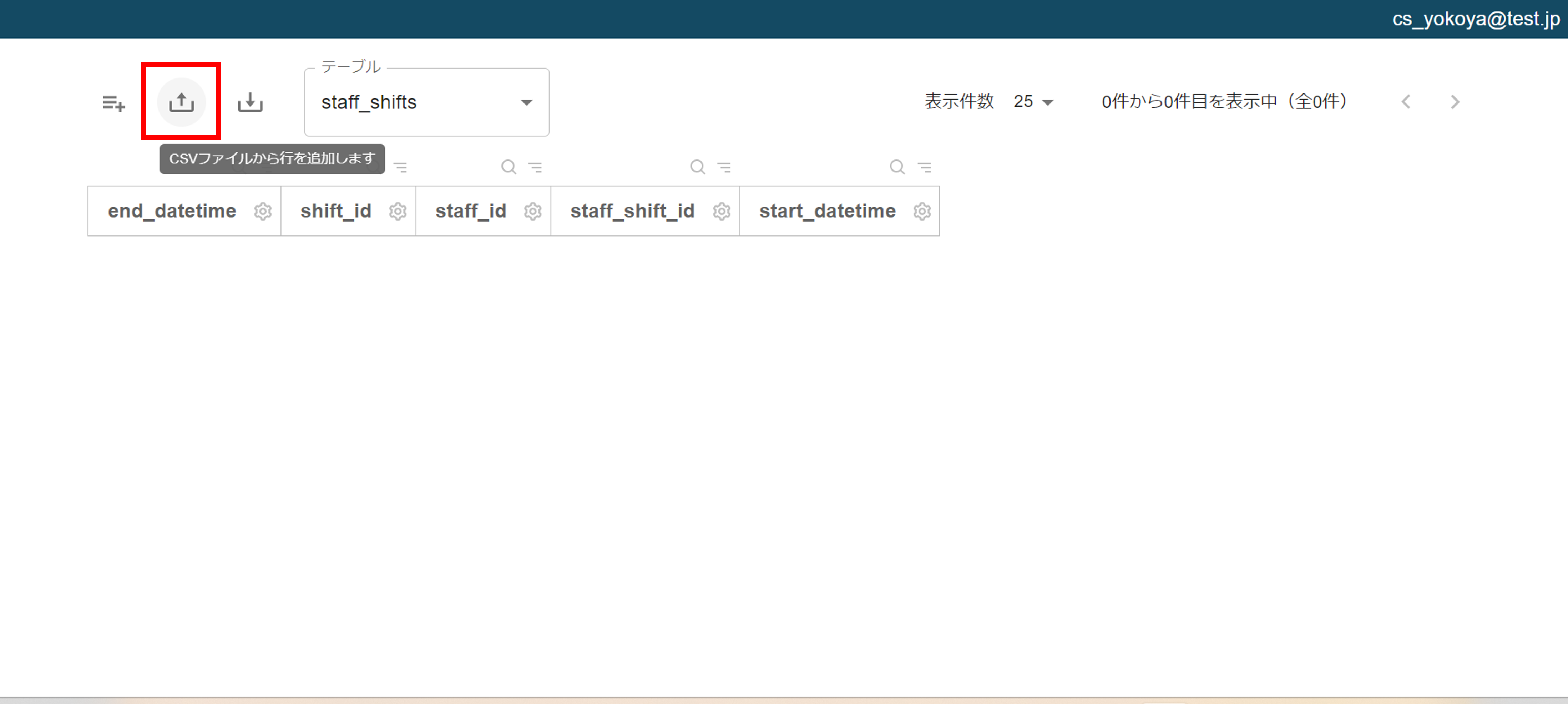
Task: Click the 0件から0件目を表示中 pagination text
Action: coord(1225,102)
